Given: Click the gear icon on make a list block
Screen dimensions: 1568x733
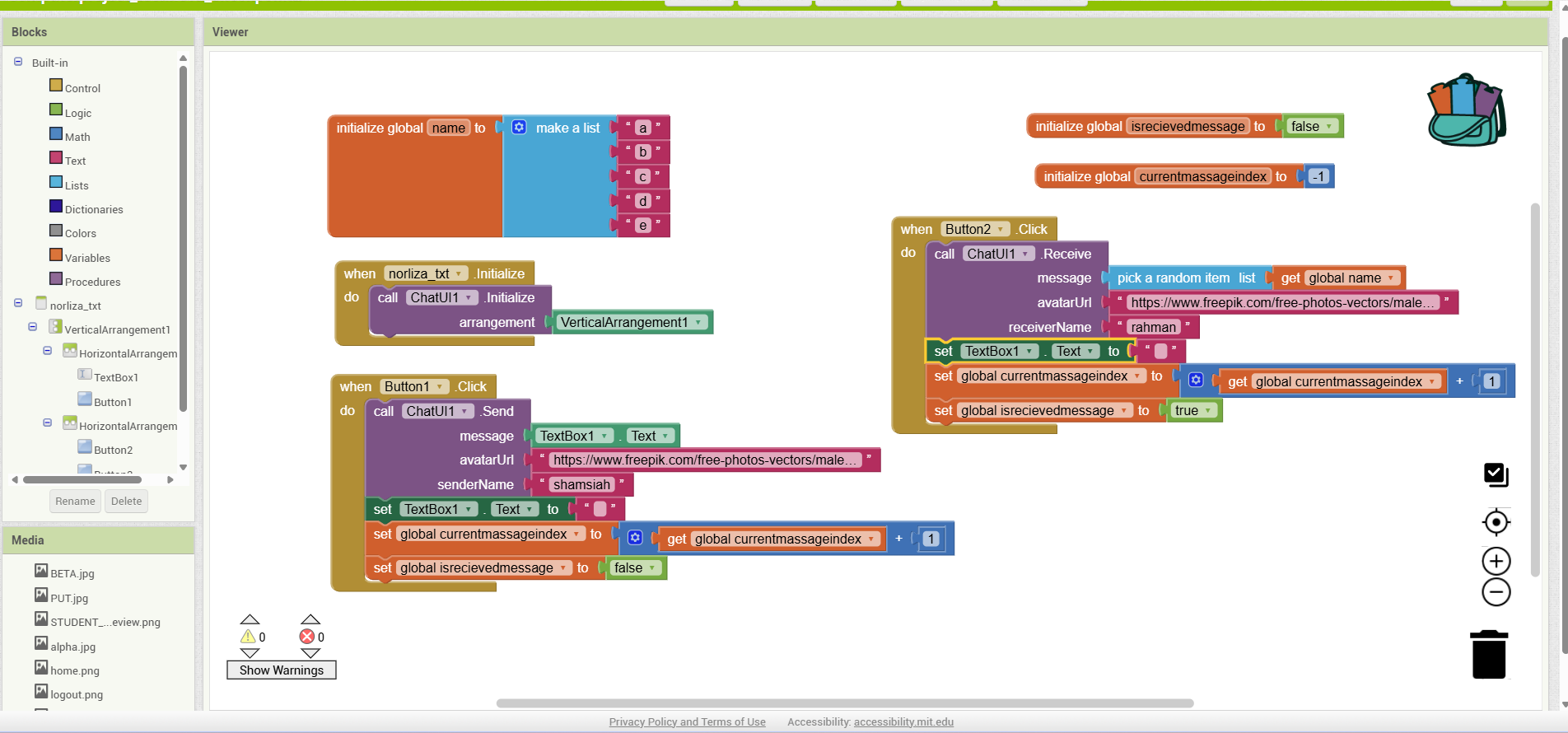Looking at the screenshot, I should pyautogui.click(x=519, y=128).
